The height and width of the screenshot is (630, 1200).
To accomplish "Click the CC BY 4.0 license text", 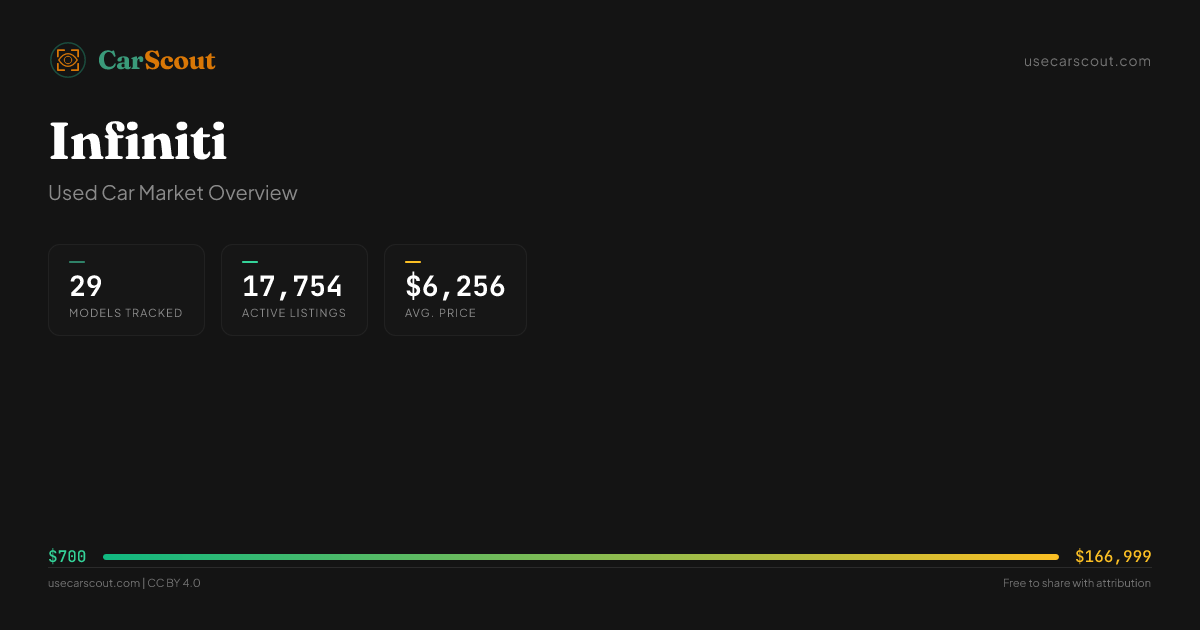I will (x=174, y=583).
